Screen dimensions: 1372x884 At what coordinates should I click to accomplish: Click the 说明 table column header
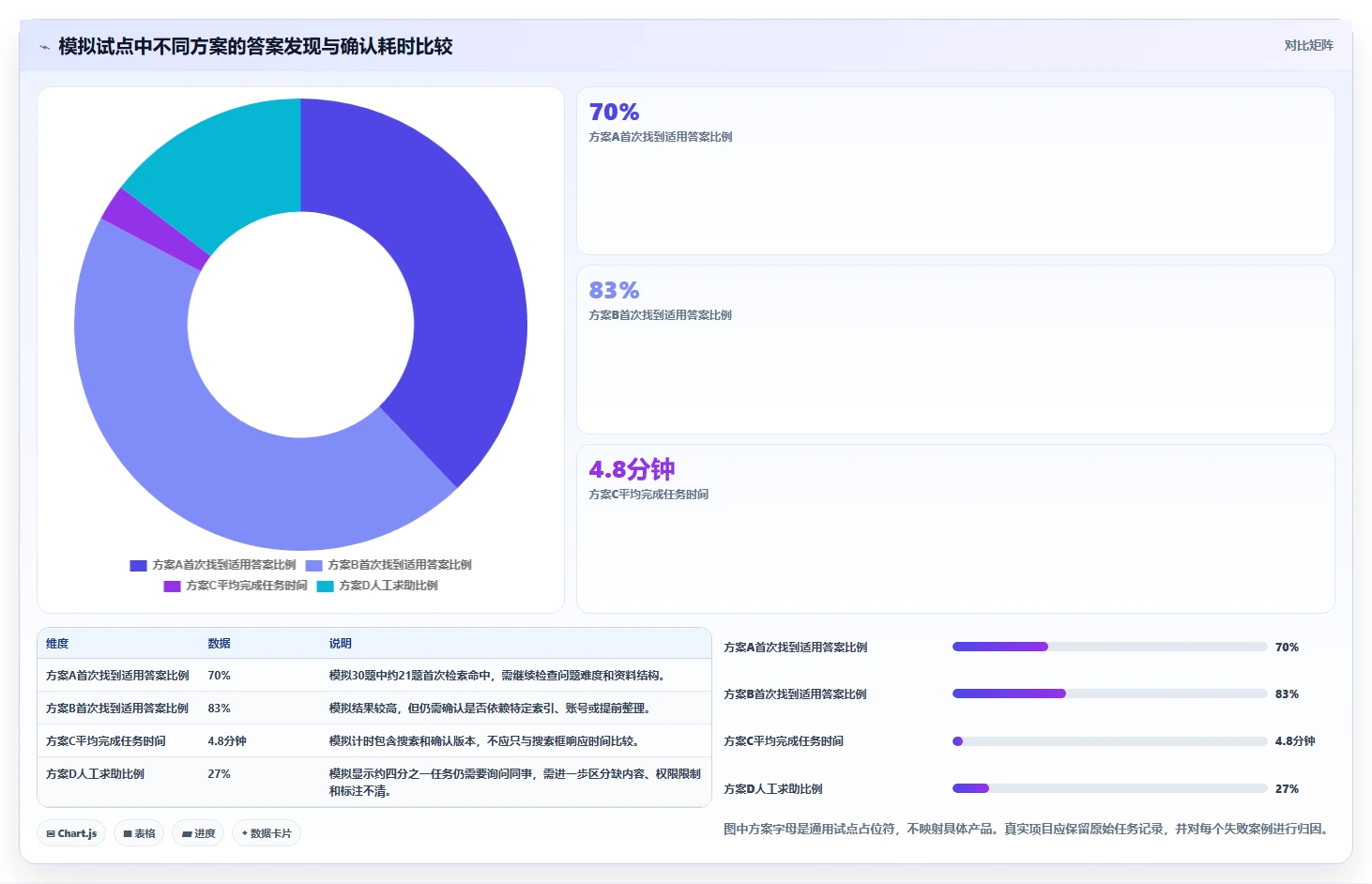click(340, 644)
